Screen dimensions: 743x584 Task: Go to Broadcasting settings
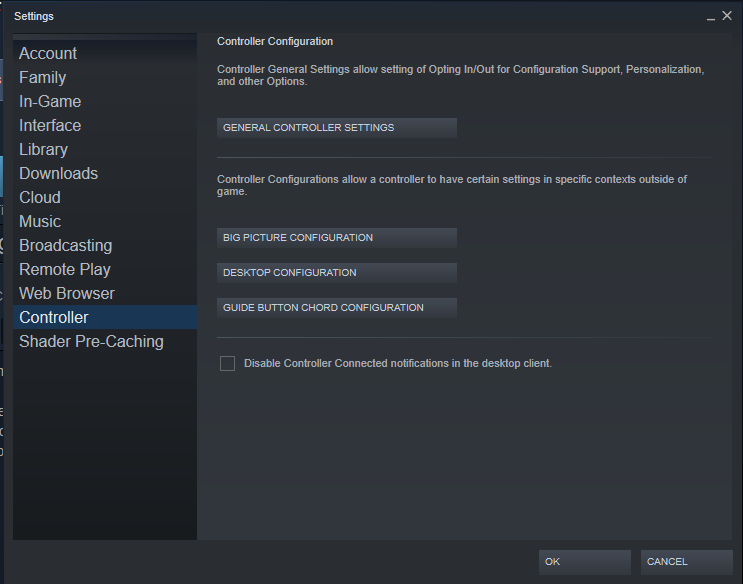pos(66,246)
